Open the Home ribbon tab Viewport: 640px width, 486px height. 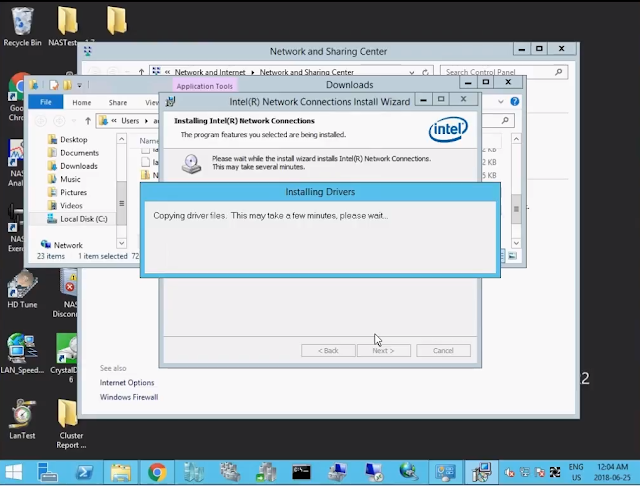82,102
